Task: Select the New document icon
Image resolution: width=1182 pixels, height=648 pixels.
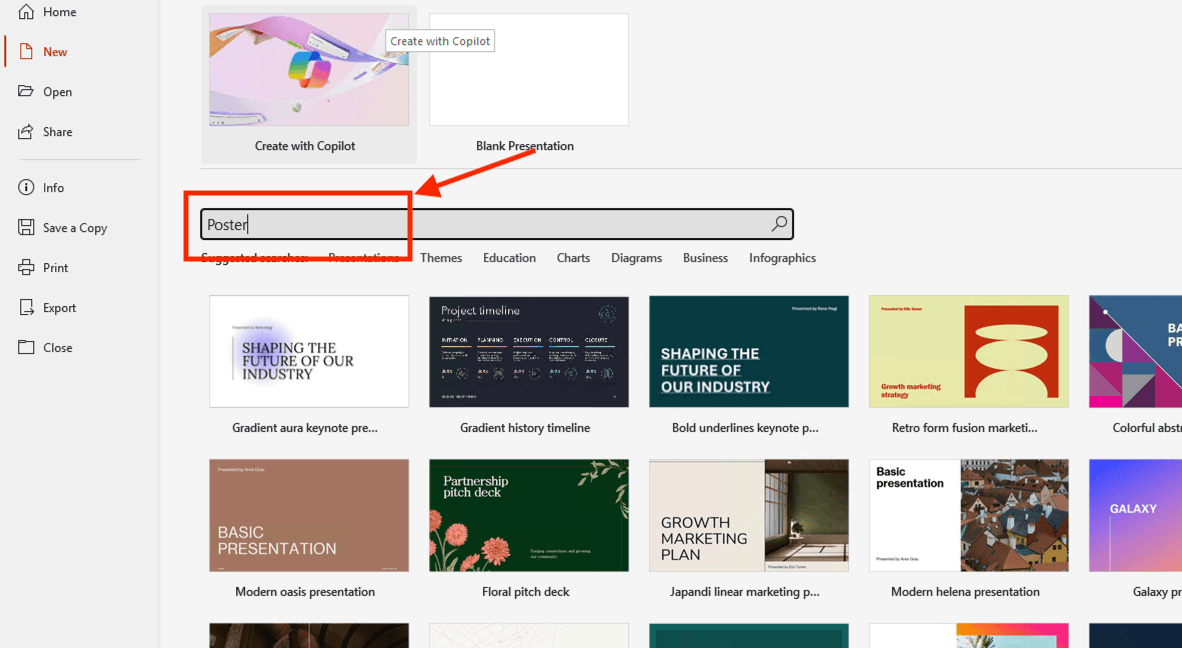Action: pos(26,52)
